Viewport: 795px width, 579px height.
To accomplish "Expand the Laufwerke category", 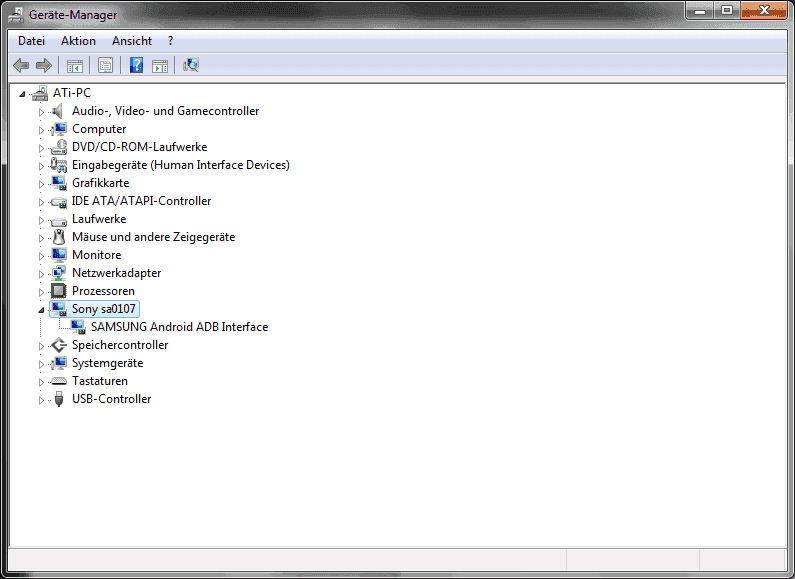I will pos(42,220).
